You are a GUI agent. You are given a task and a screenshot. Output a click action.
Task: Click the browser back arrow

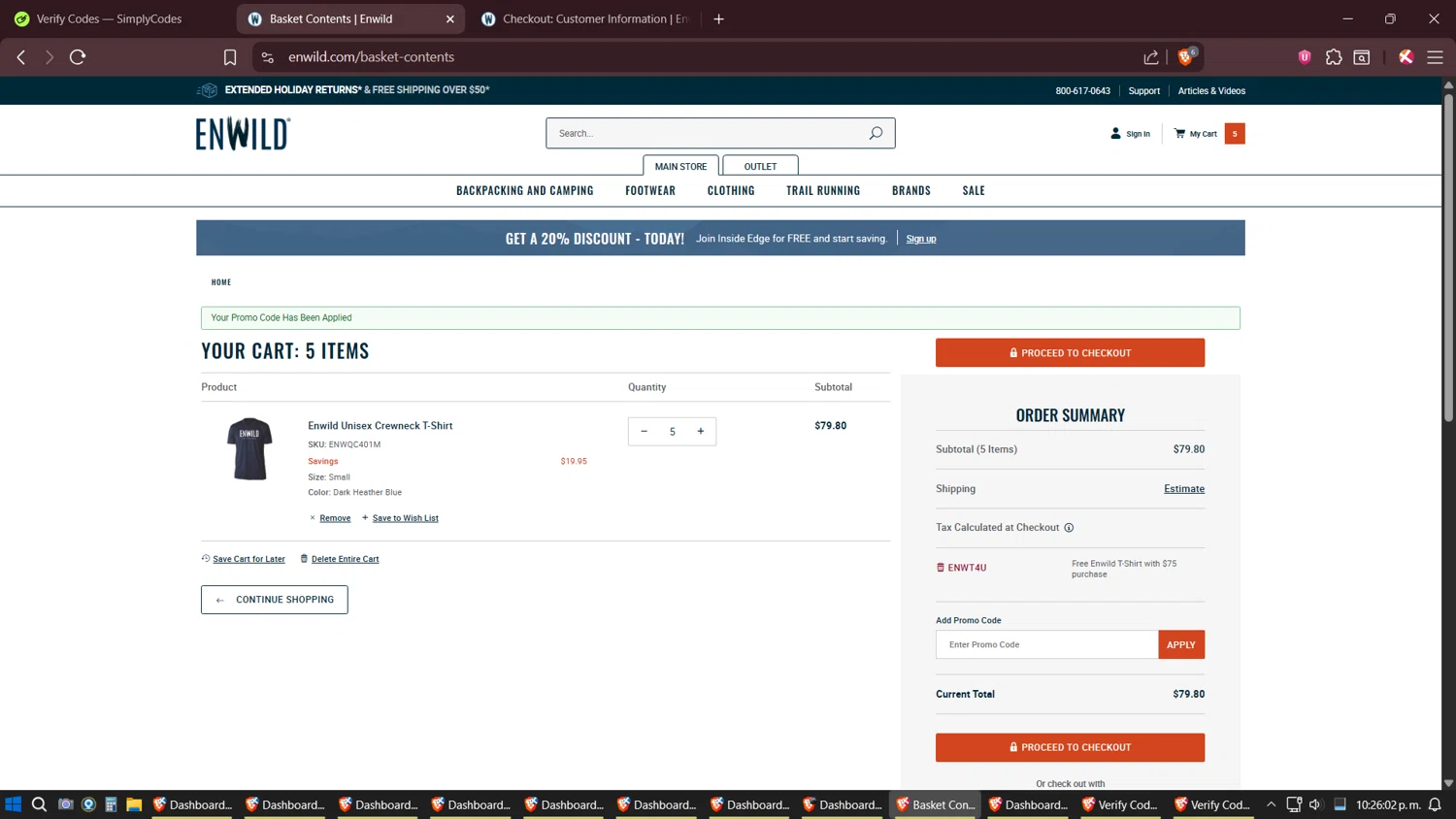pyautogui.click(x=21, y=57)
